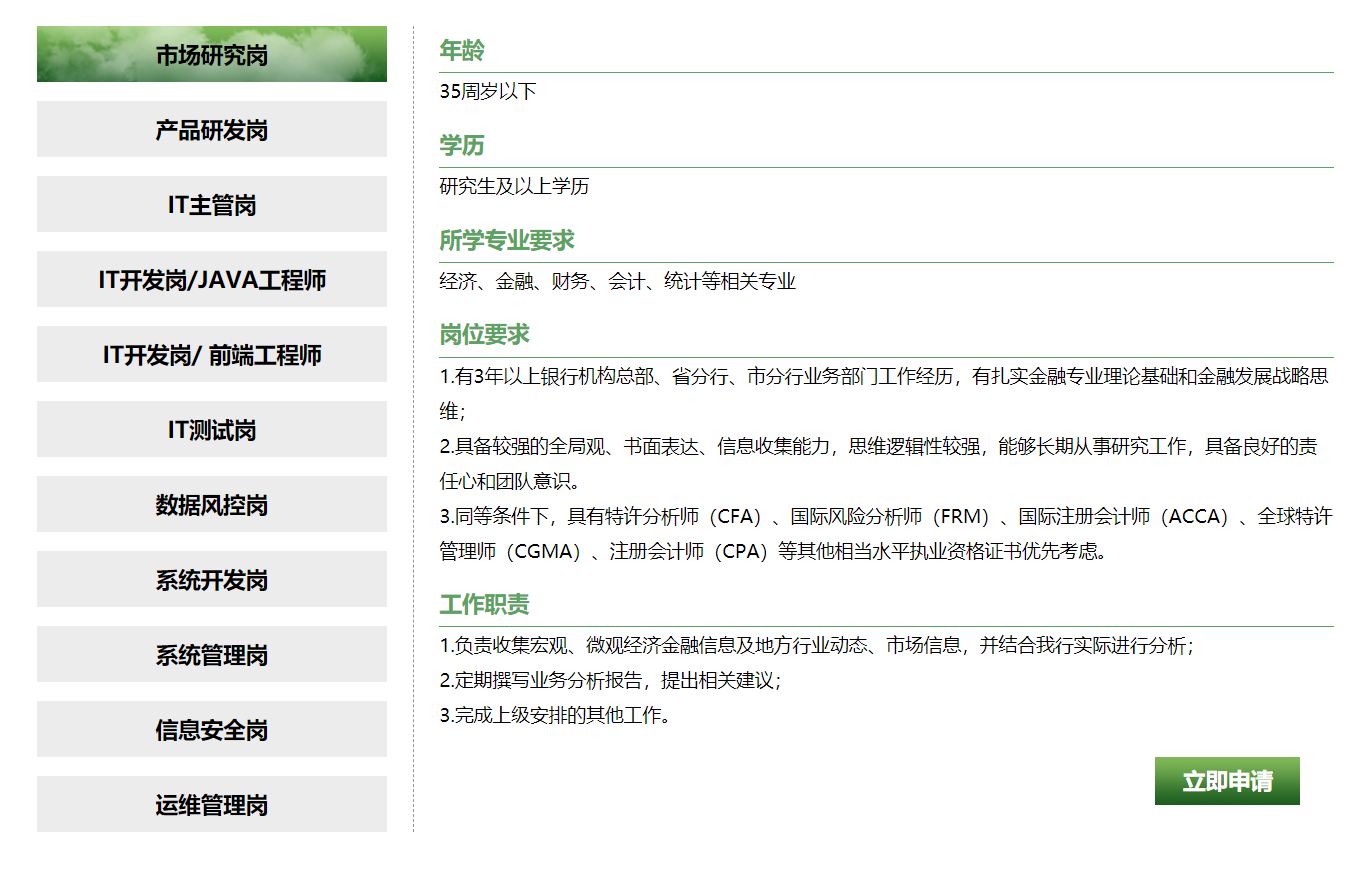Open the 信息安全岗 position tab
This screenshot has height=884, width=1370.
point(211,730)
